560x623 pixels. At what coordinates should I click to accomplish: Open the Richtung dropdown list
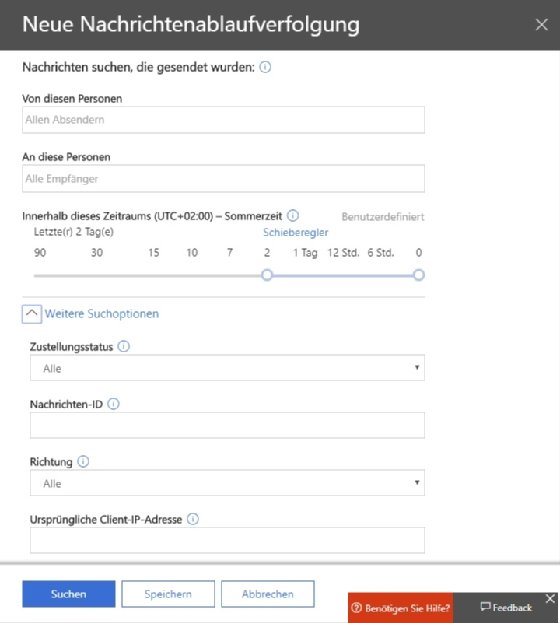pyautogui.click(x=227, y=483)
